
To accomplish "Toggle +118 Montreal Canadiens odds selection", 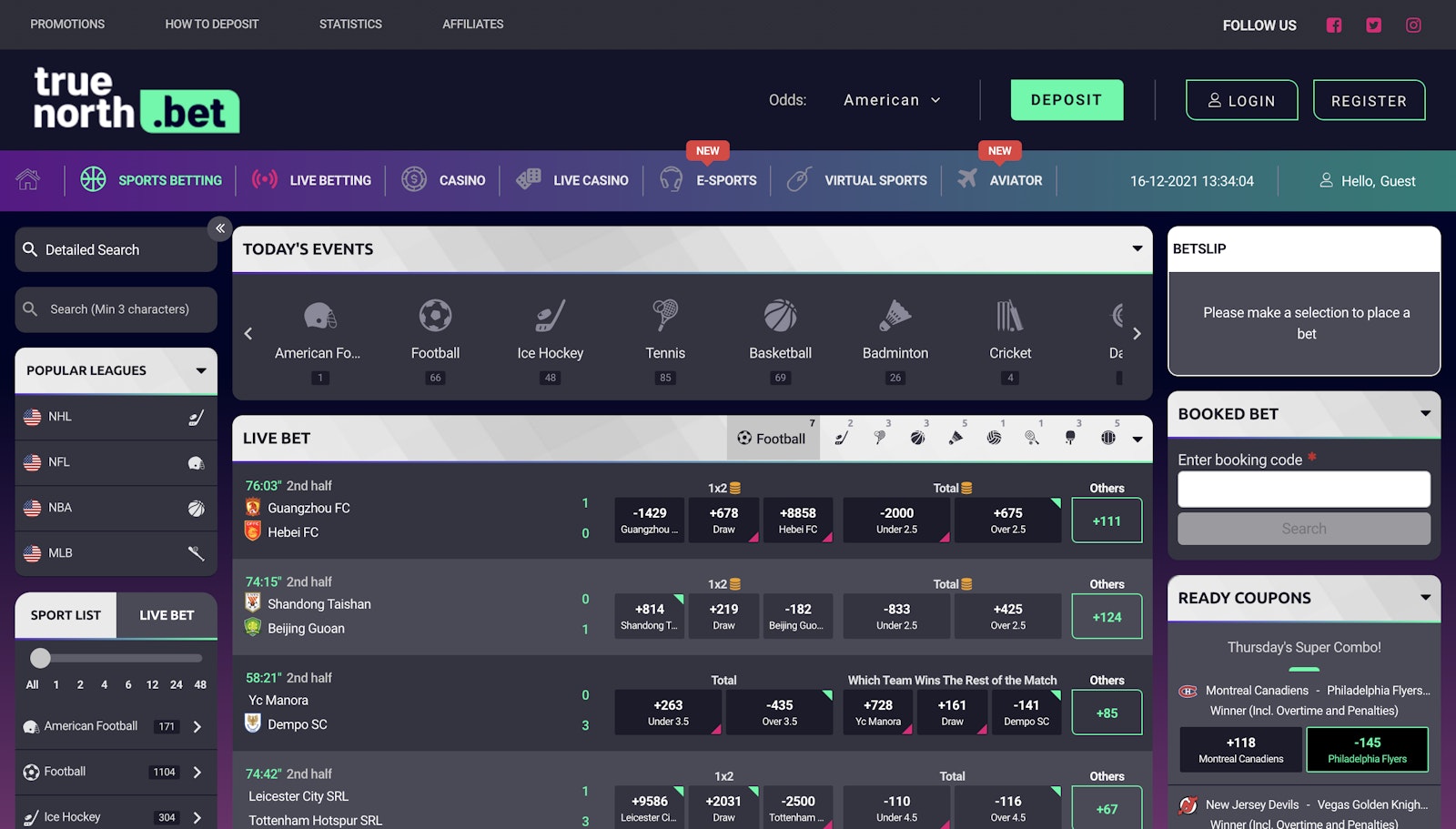I will point(1240,749).
